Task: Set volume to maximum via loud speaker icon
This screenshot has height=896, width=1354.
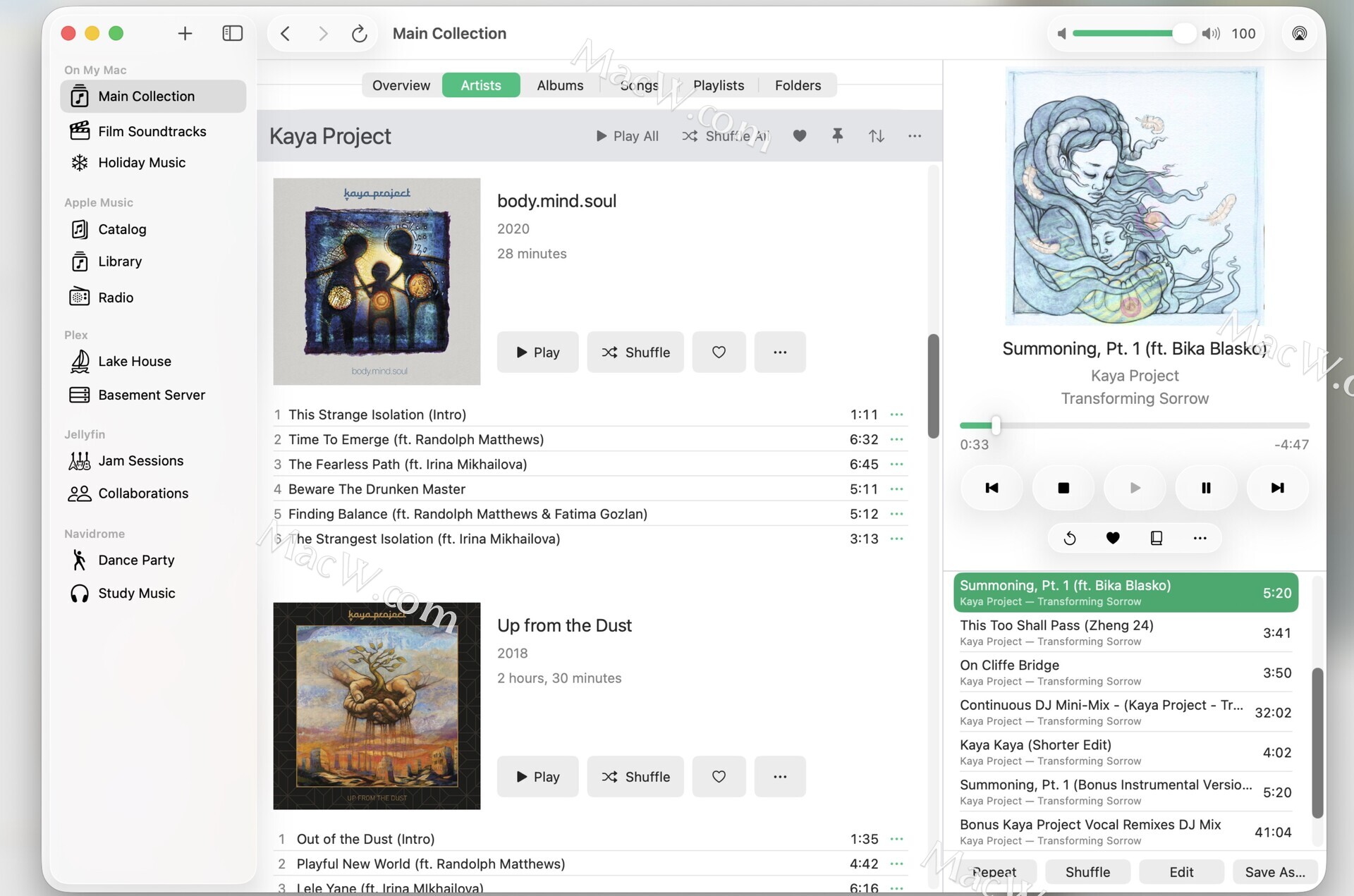Action: coord(1211,33)
